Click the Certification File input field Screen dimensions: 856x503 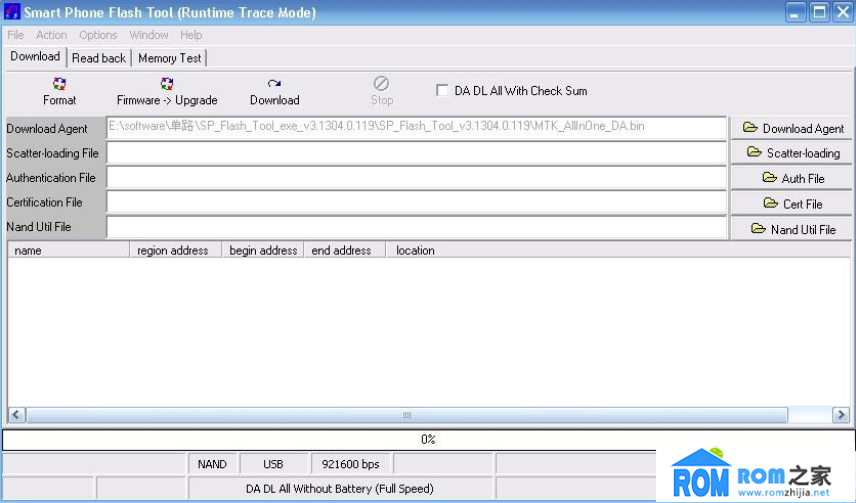coord(417,202)
